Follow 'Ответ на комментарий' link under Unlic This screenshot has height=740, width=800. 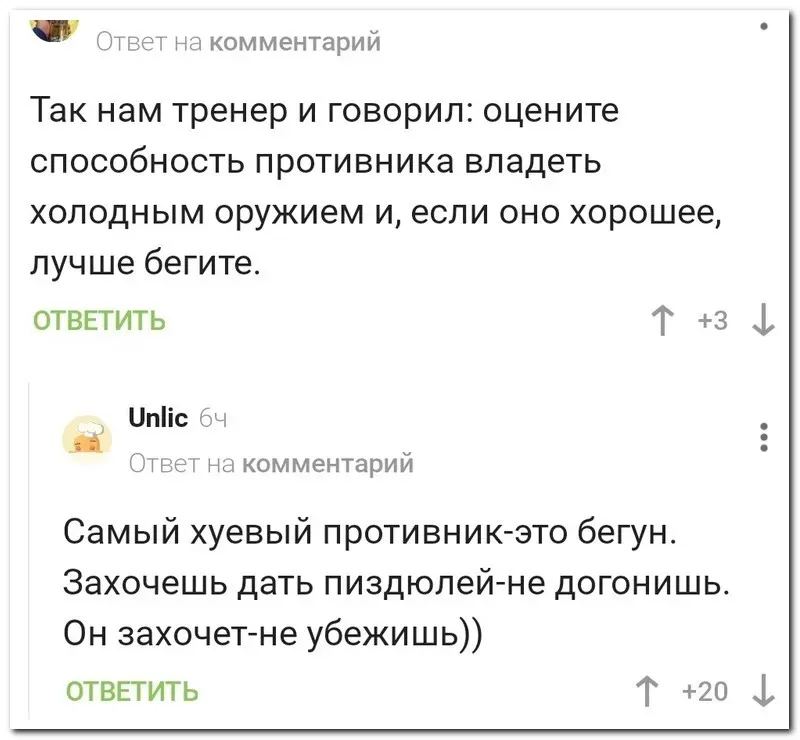pos(270,462)
